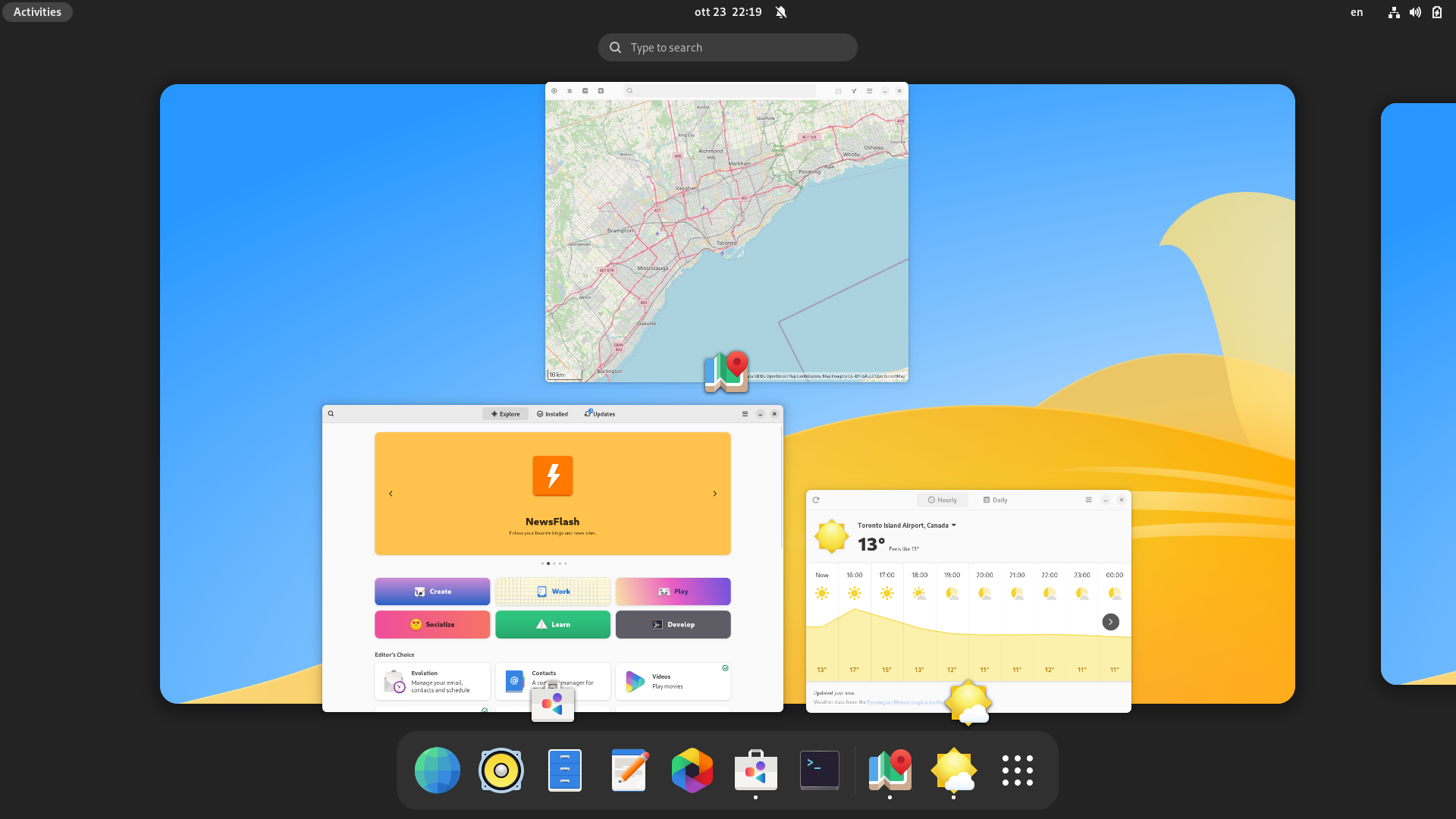This screenshot has width=1456, height=819.
Task: Click the Type to search field
Action: pyautogui.click(x=728, y=48)
